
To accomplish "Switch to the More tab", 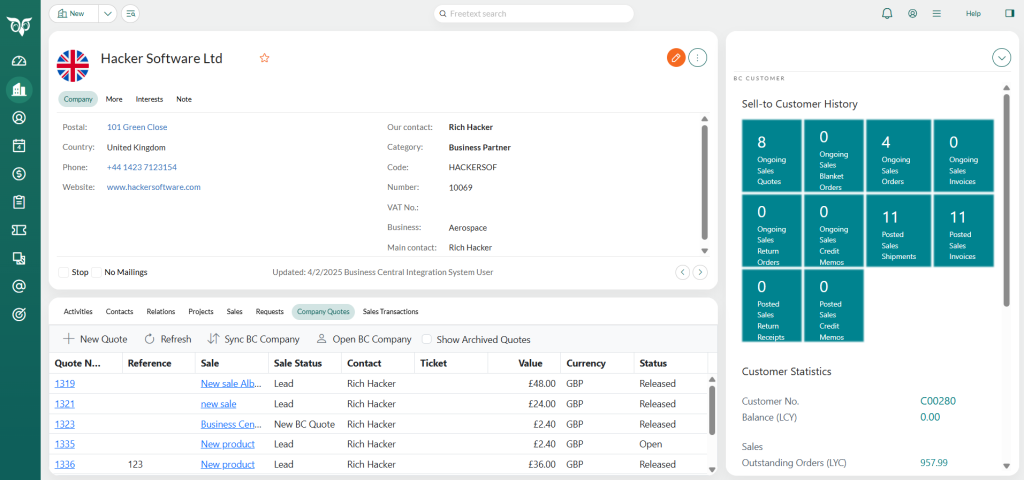I will tap(114, 99).
